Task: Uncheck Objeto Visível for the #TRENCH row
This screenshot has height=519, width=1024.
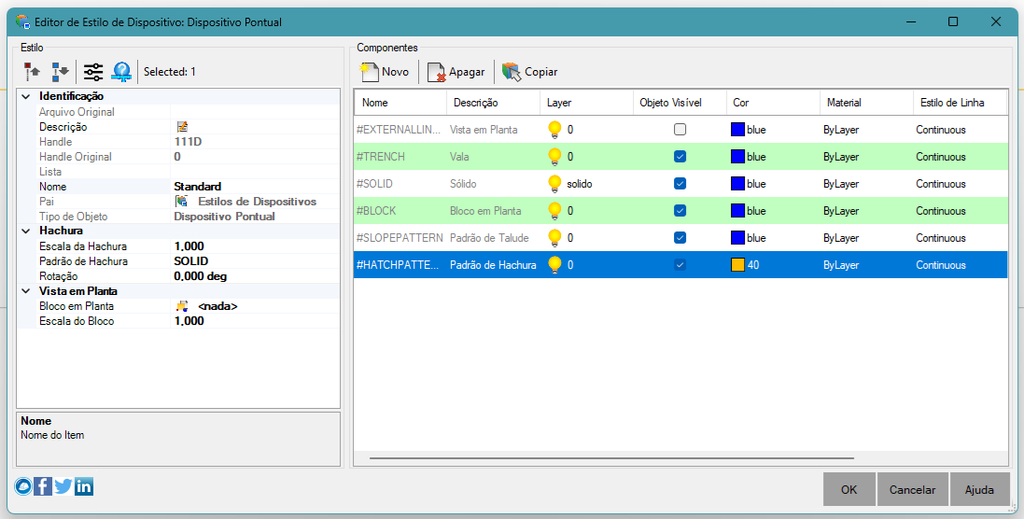Action: 680,157
